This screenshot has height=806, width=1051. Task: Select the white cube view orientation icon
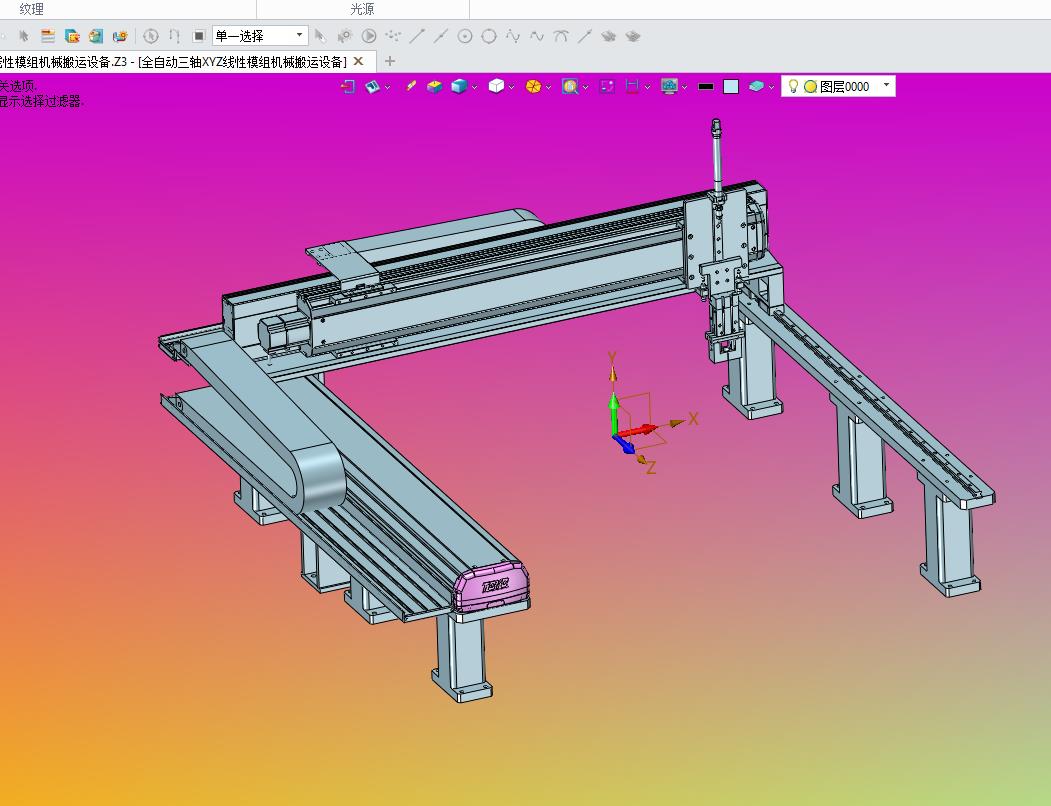point(496,86)
